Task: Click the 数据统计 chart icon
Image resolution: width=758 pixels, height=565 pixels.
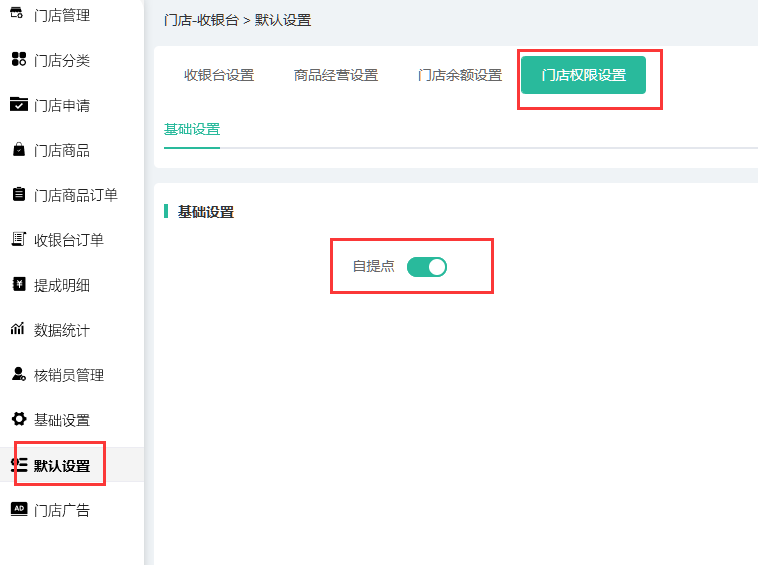Action: (17, 329)
